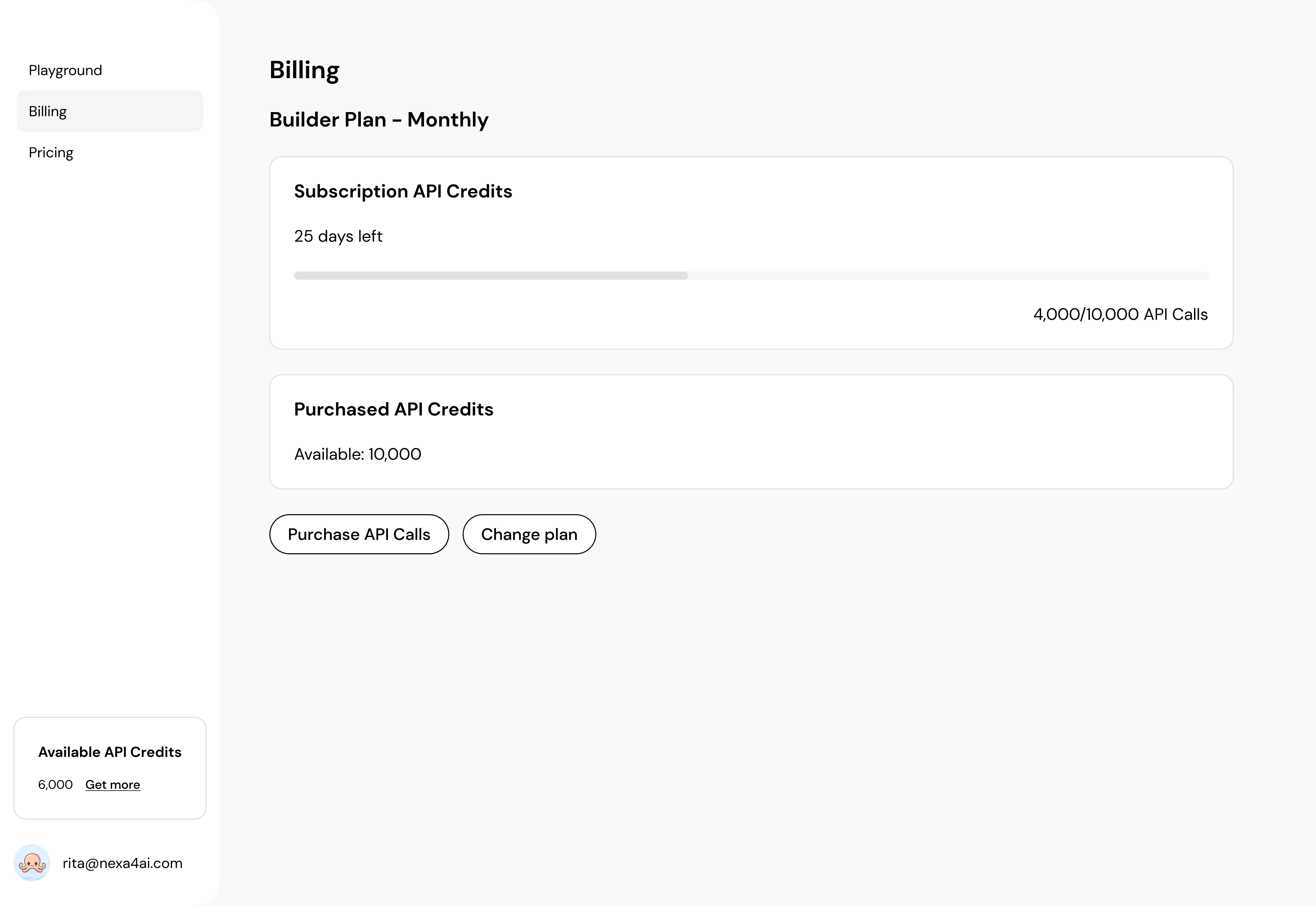
Task: Click the 6,000 credits count in sidebar
Action: (x=55, y=785)
